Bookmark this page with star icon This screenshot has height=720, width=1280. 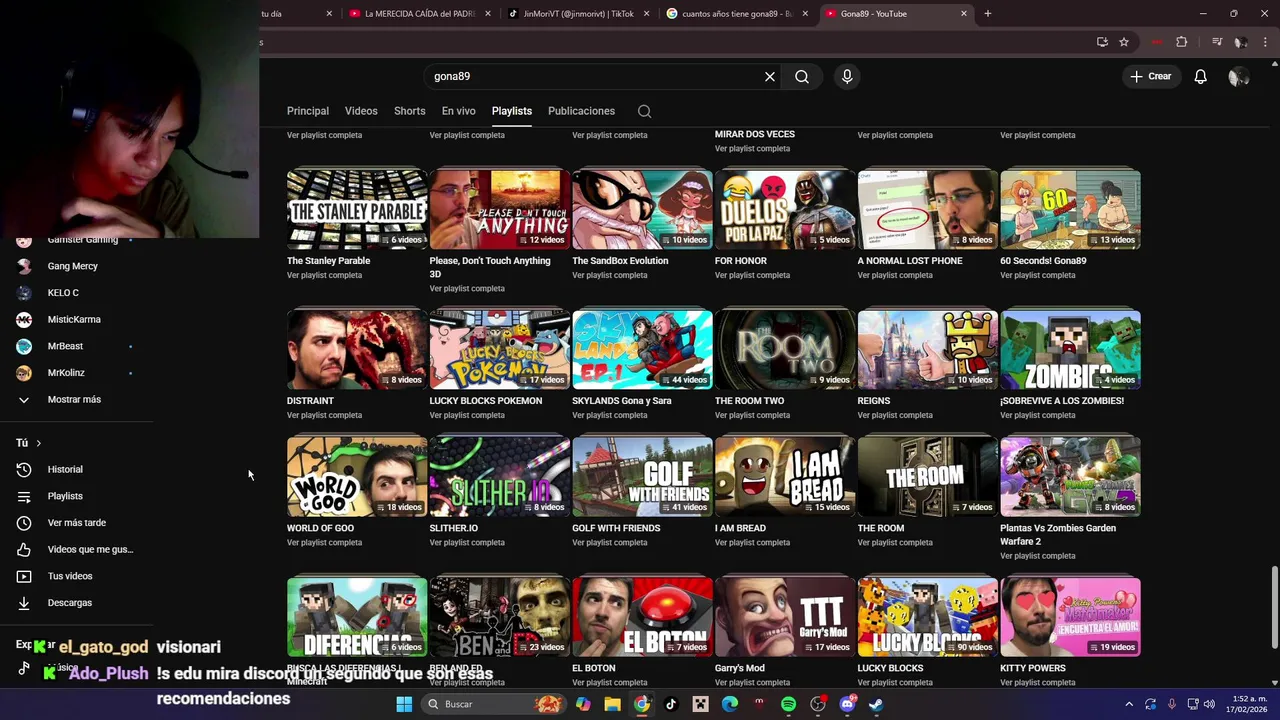[x=1124, y=42]
